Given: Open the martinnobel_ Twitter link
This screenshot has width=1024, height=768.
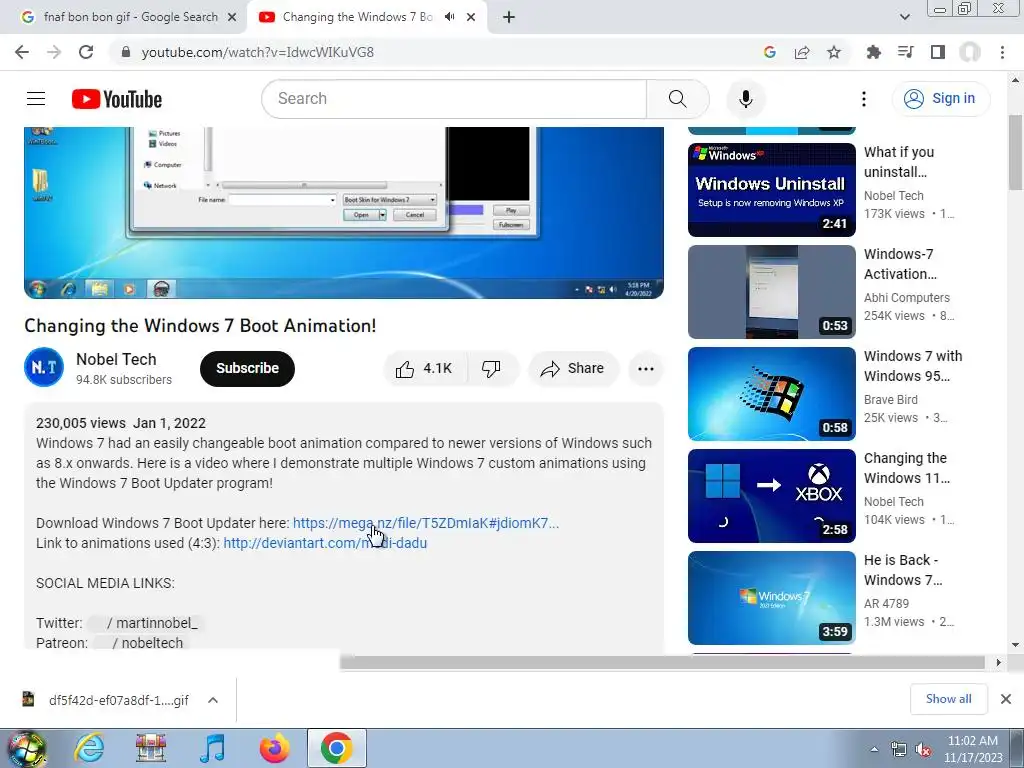Looking at the screenshot, I should (x=144, y=623).
